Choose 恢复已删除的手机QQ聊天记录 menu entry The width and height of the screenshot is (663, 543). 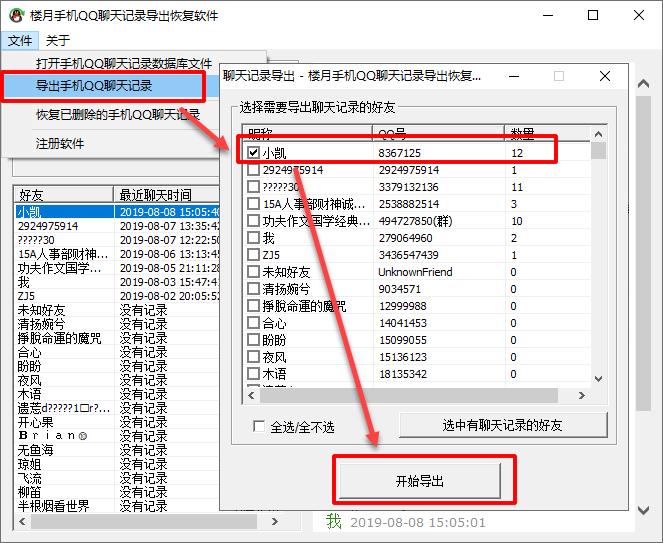click(x=118, y=115)
